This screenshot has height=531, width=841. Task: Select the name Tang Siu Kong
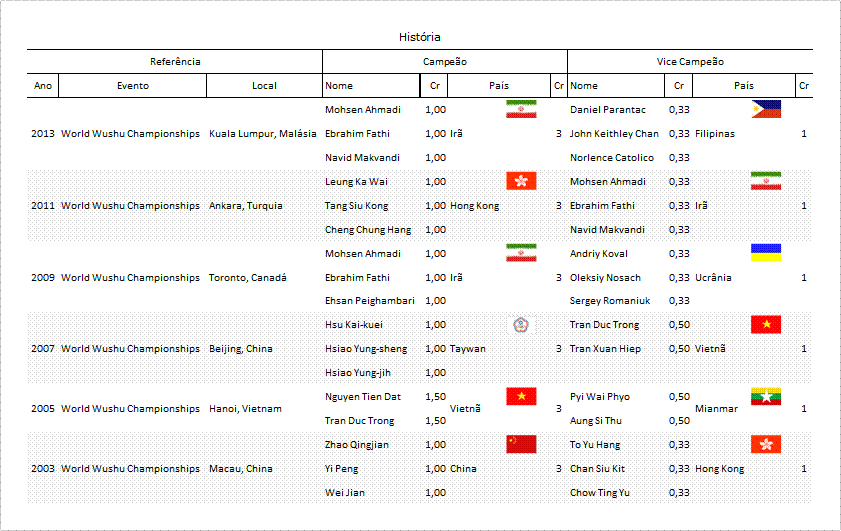click(357, 205)
